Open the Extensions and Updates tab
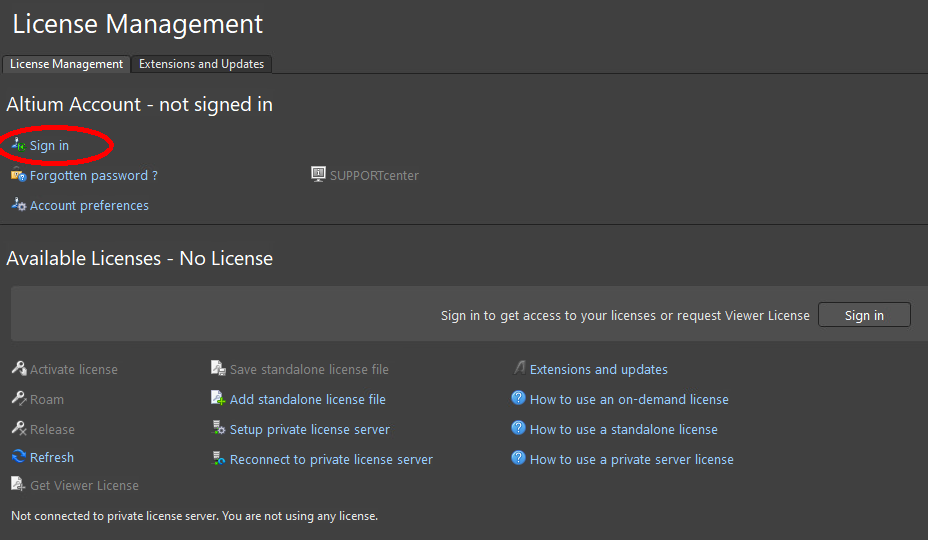The width and height of the screenshot is (928, 540). point(201,64)
